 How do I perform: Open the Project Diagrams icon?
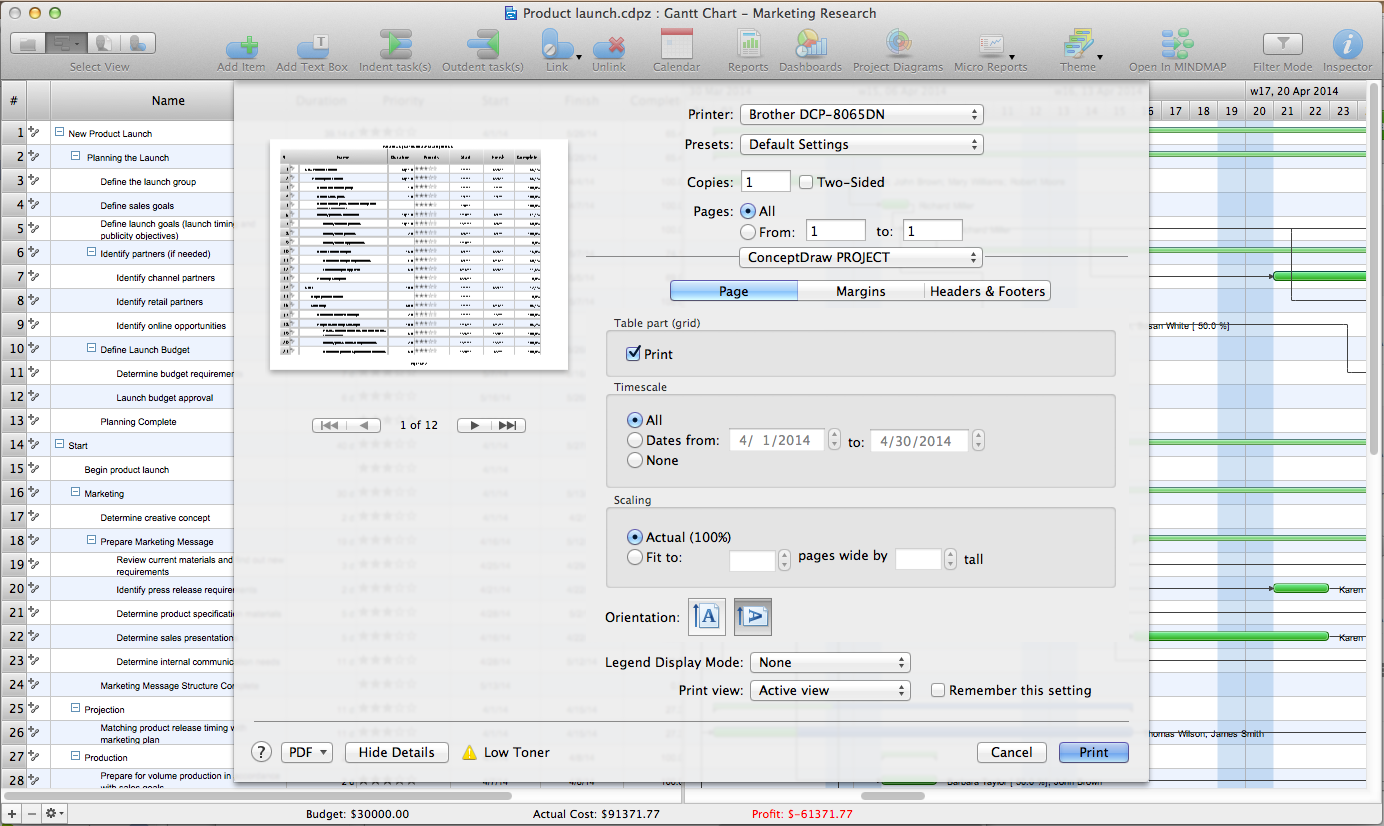[898, 44]
